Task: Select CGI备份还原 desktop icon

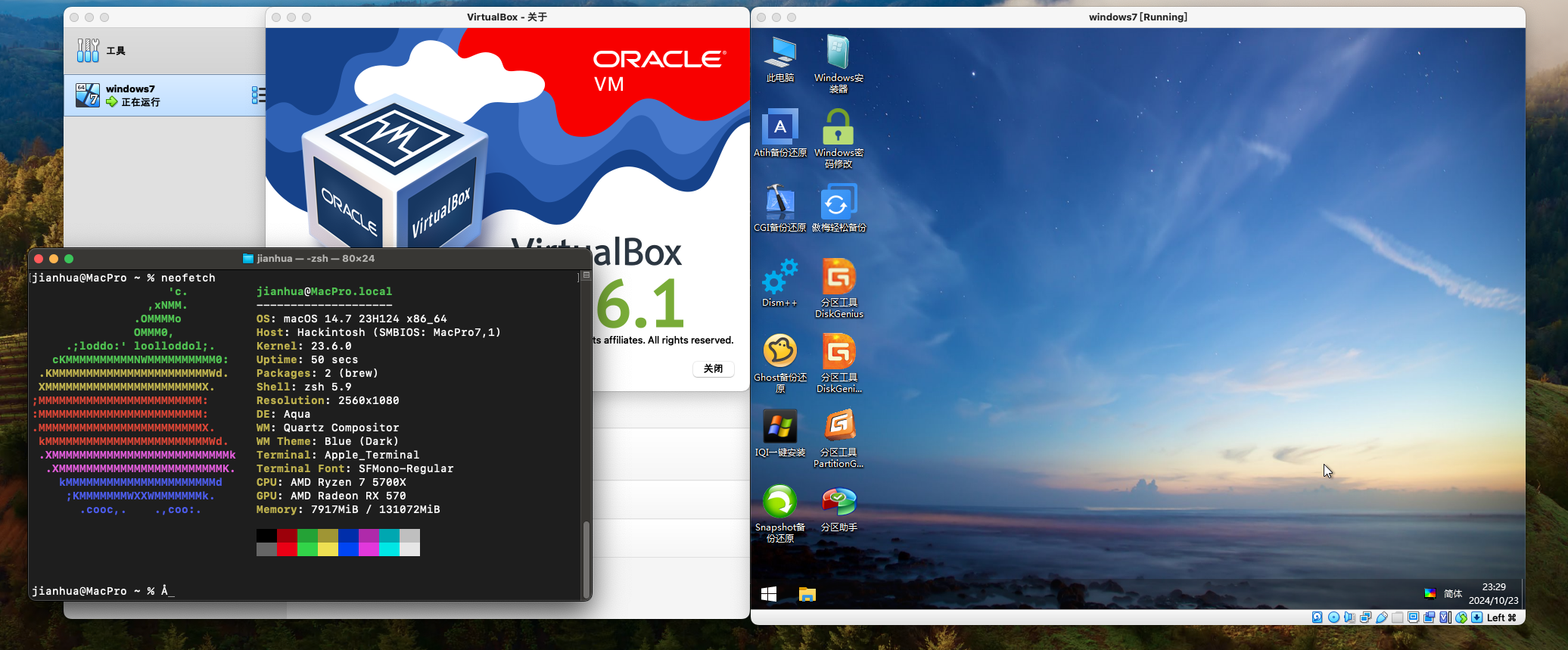Action: pyautogui.click(x=780, y=208)
